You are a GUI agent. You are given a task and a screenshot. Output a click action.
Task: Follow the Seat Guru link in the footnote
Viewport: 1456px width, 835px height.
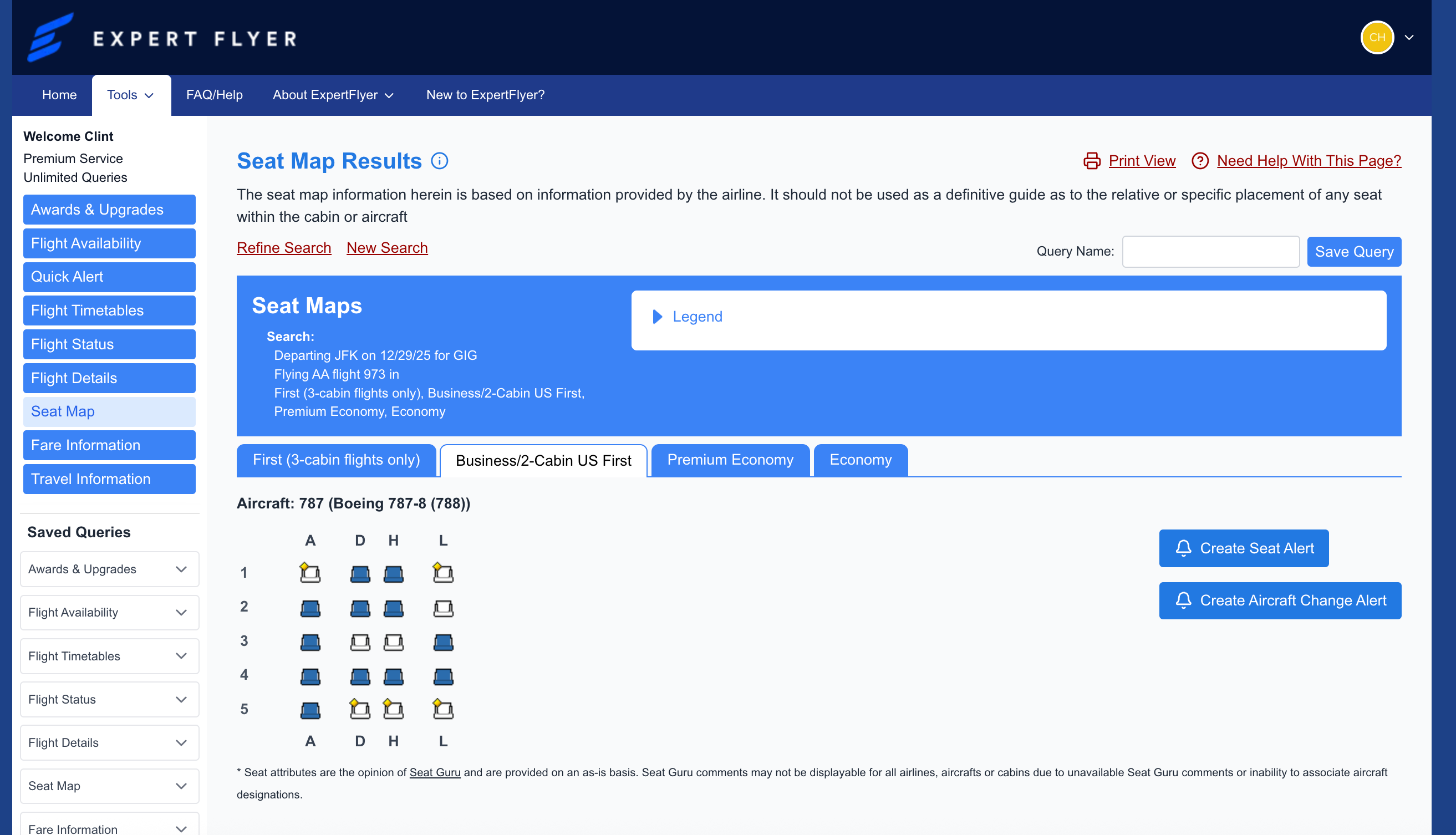[435, 772]
